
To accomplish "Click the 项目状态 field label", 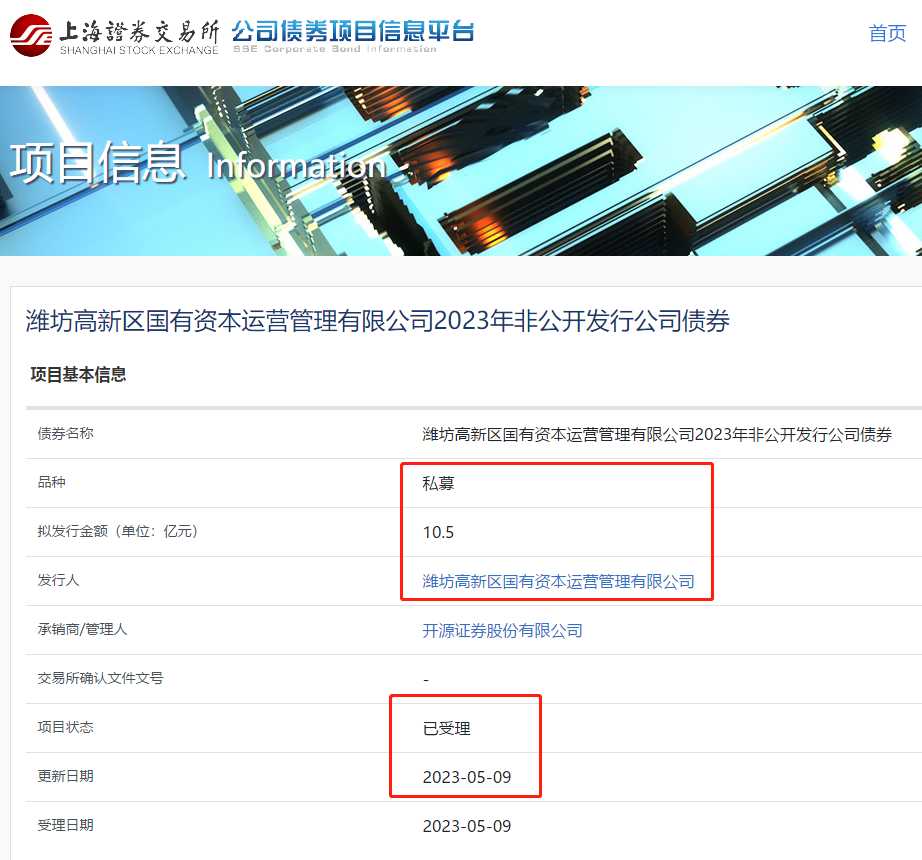I will tap(65, 727).
